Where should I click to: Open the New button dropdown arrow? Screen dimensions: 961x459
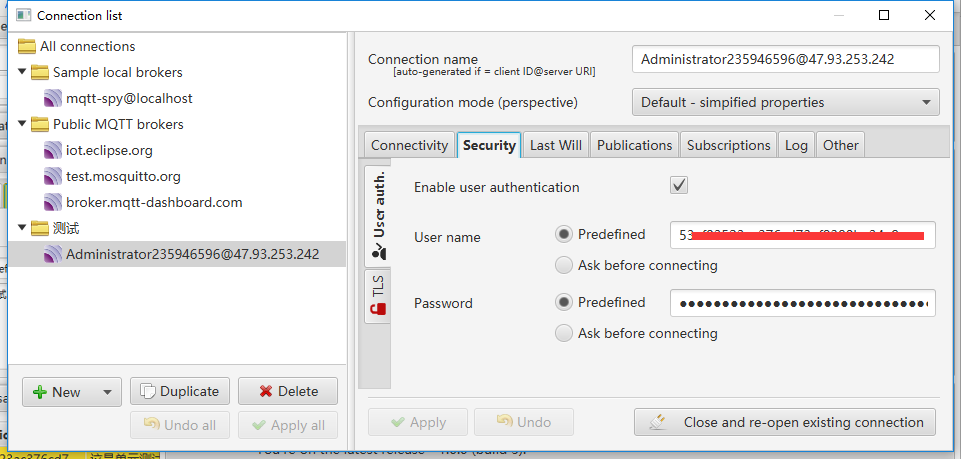click(x=108, y=392)
